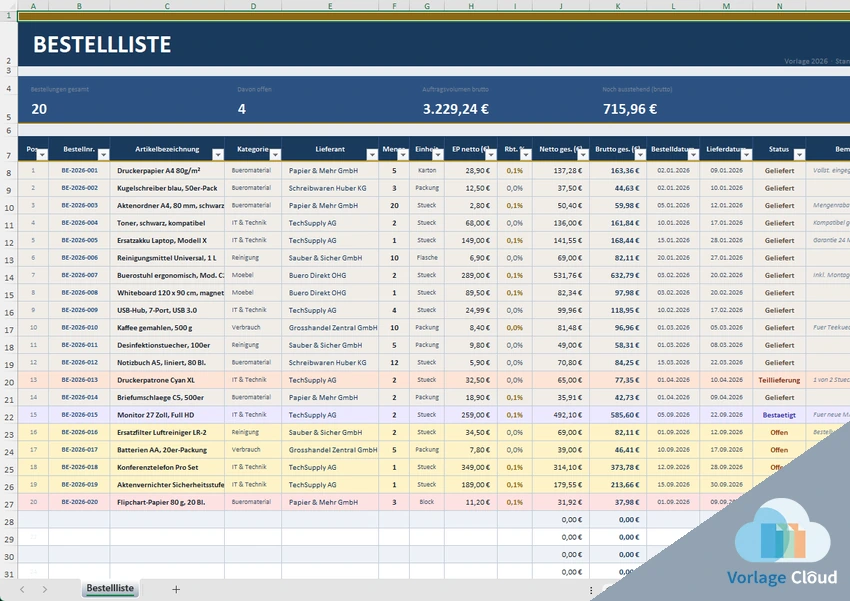Click outstanding amount 715,96 €

point(630,109)
